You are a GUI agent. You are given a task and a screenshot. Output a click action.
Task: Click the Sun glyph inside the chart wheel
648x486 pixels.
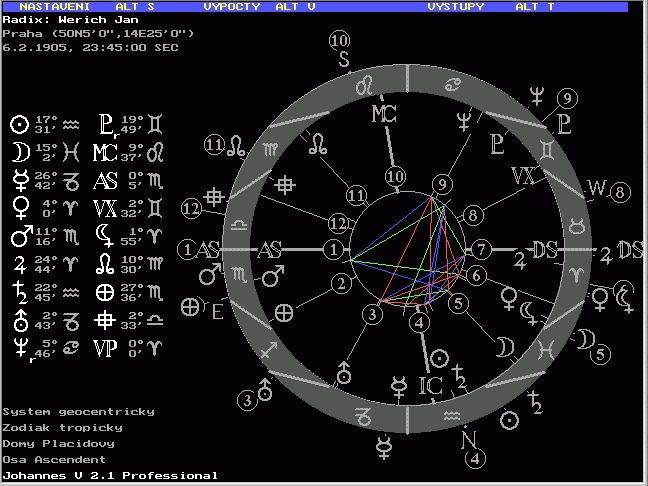pos(437,357)
